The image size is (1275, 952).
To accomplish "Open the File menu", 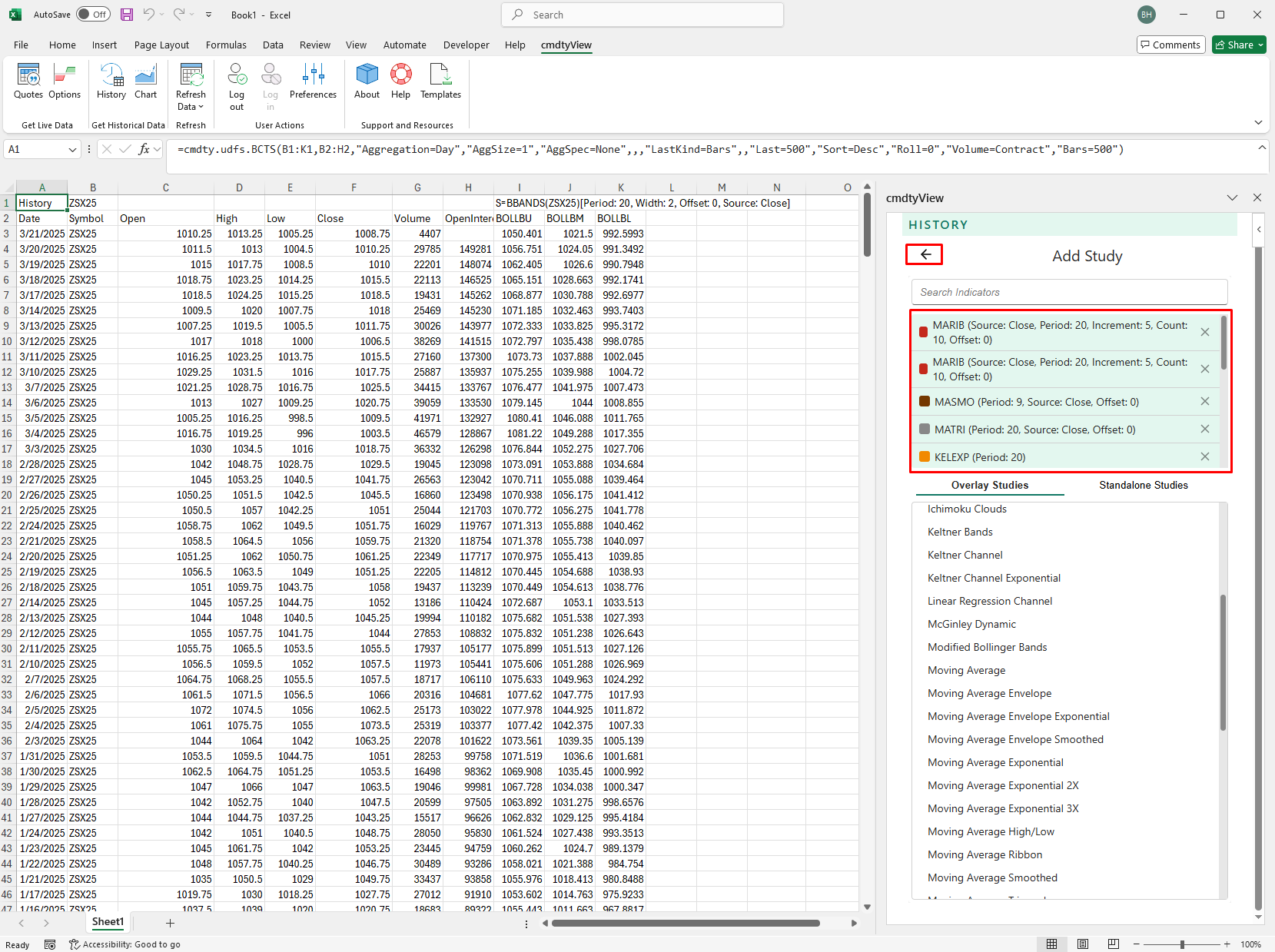I will coord(21,45).
